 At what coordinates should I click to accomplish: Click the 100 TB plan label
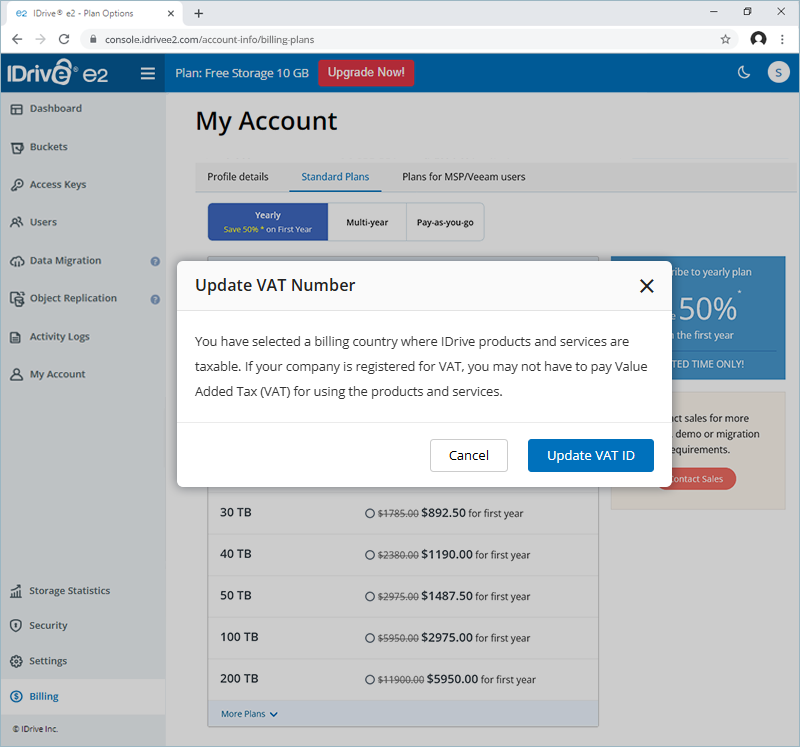[x=239, y=637]
